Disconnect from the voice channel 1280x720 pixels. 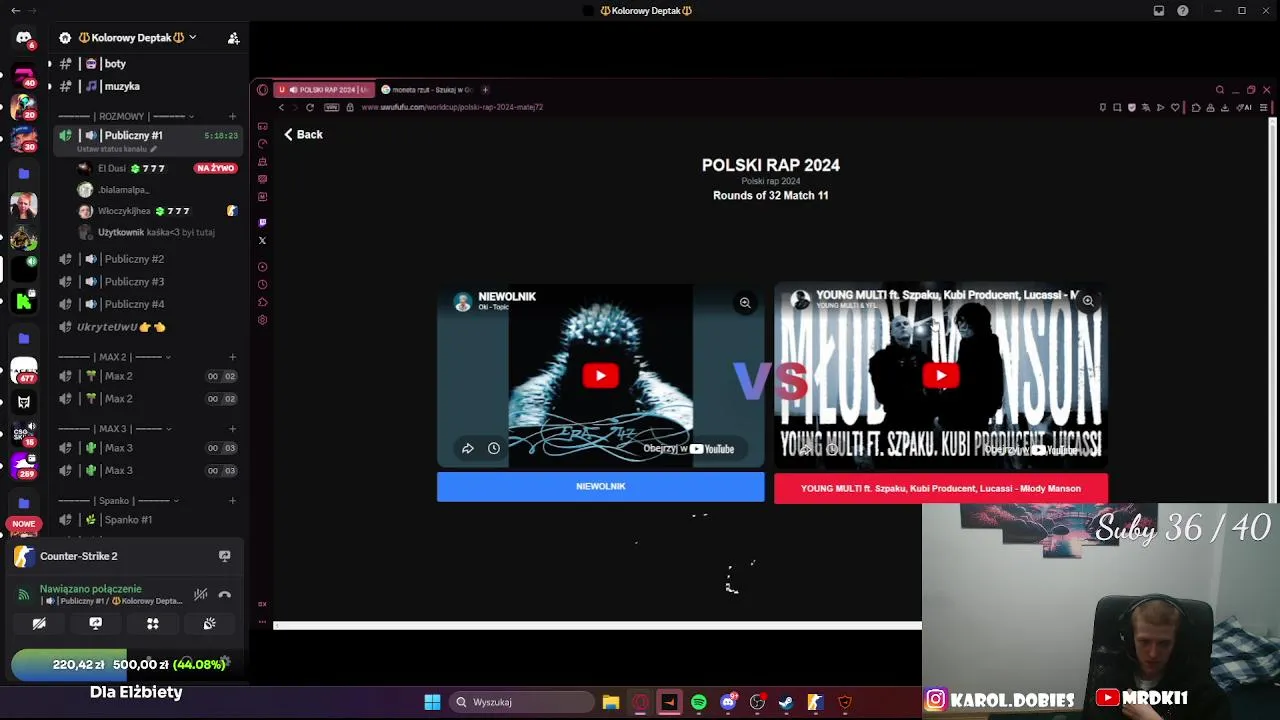pos(224,595)
